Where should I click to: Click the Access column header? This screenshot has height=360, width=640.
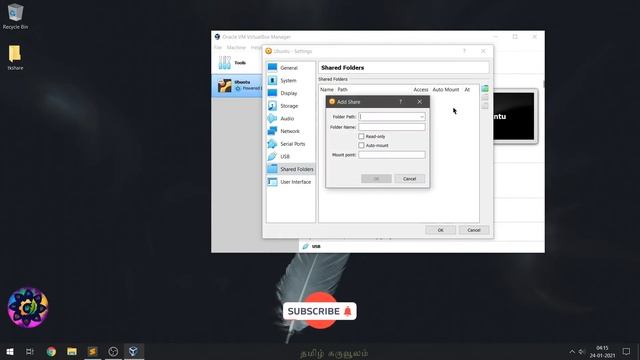pos(421,89)
